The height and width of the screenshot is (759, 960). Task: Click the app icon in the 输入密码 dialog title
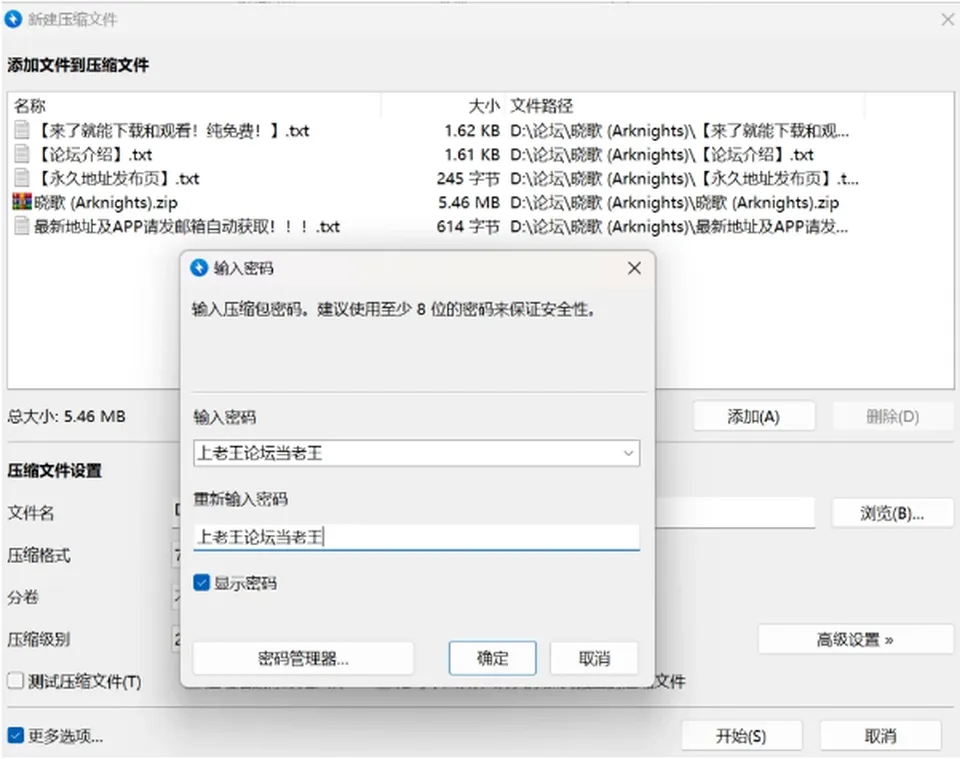(x=199, y=268)
